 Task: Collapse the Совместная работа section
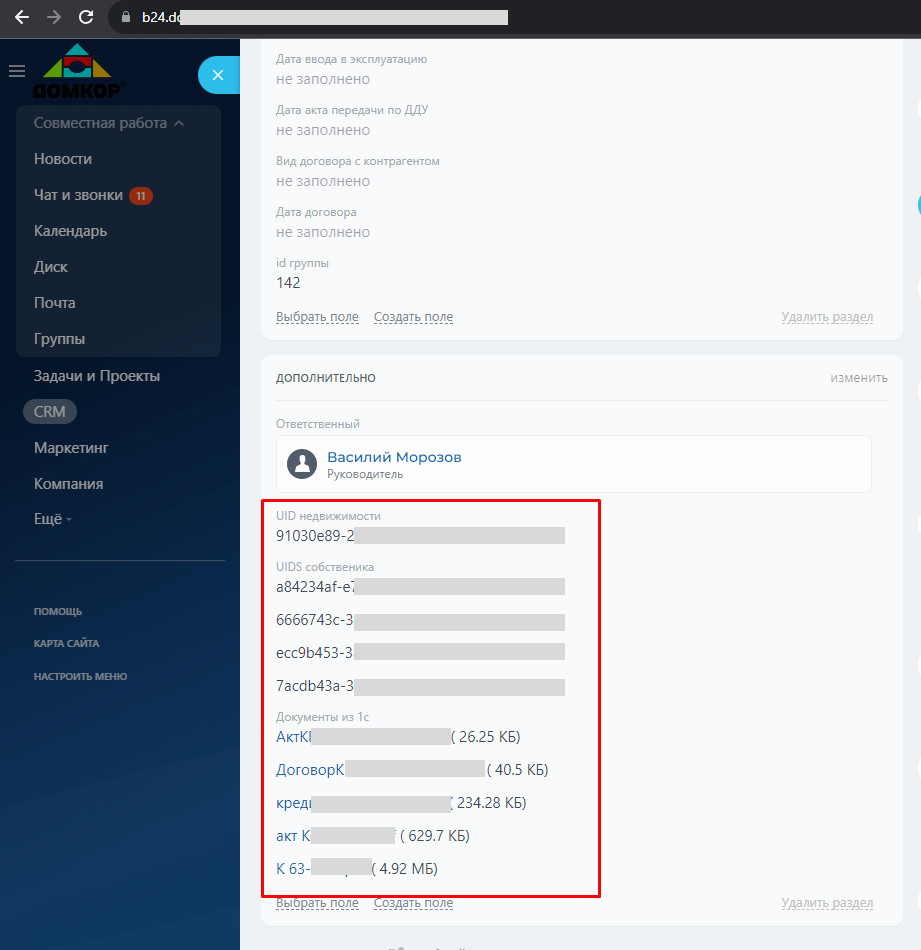coord(109,123)
